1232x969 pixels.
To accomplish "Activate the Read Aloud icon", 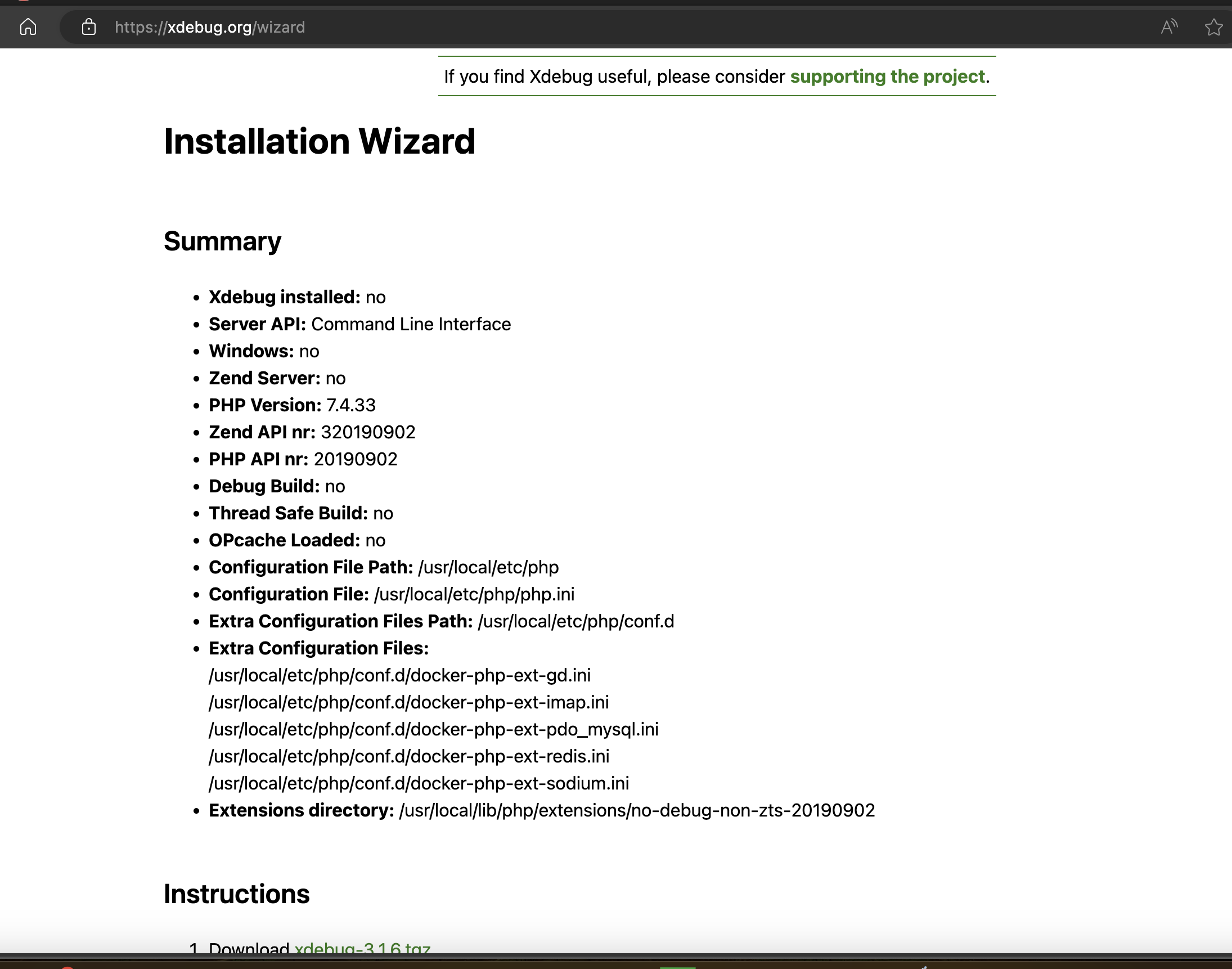I will point(1169,26).
